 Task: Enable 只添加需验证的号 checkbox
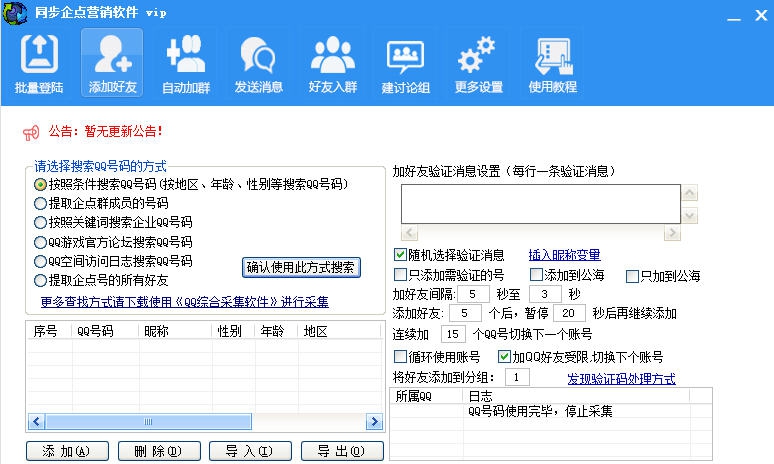click(x=400, y=274)
